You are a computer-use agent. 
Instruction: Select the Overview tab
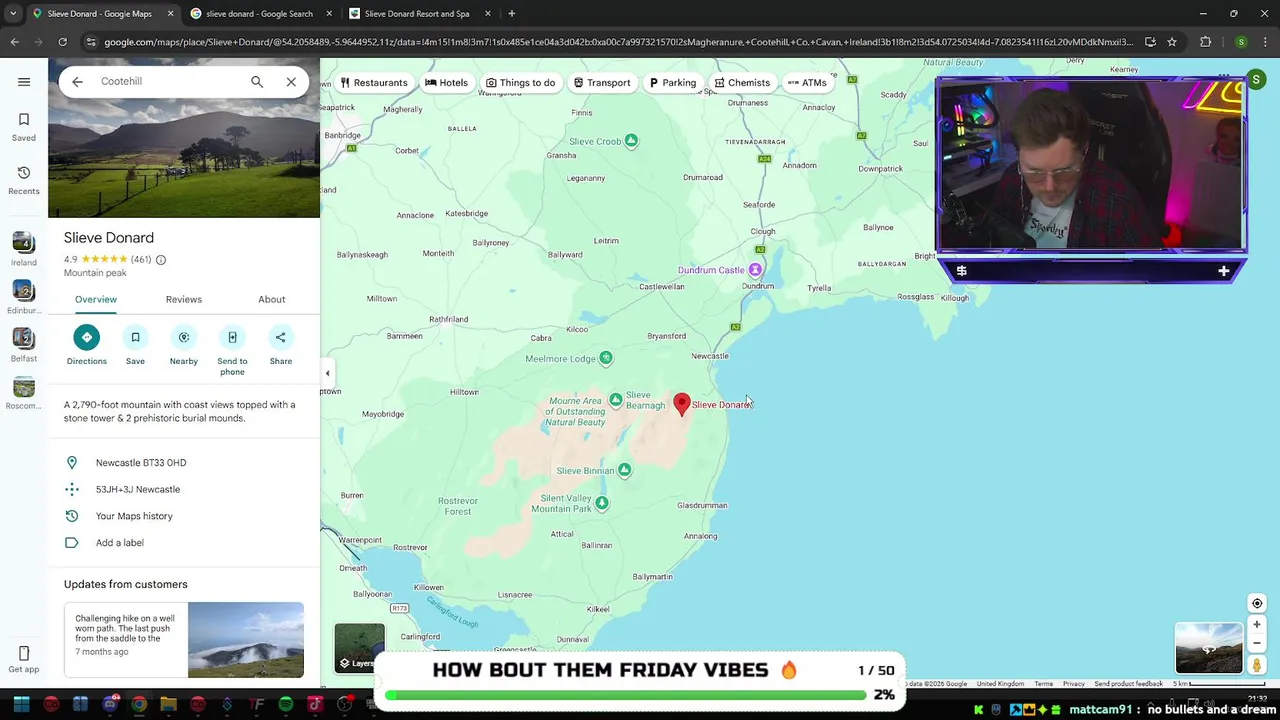[x=96, y=299]
